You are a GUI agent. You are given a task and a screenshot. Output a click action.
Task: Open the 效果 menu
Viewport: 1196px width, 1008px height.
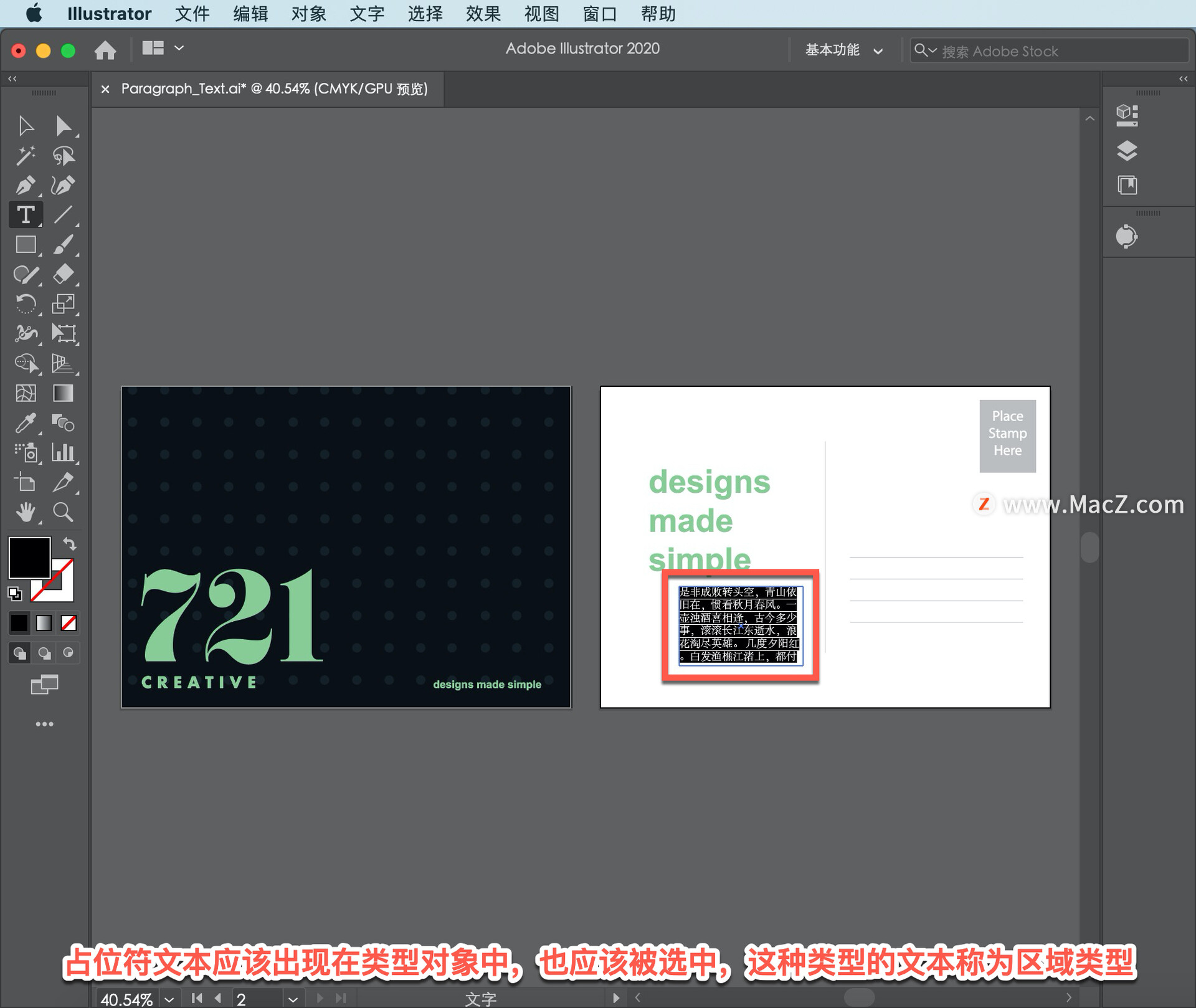pos(483,14)
